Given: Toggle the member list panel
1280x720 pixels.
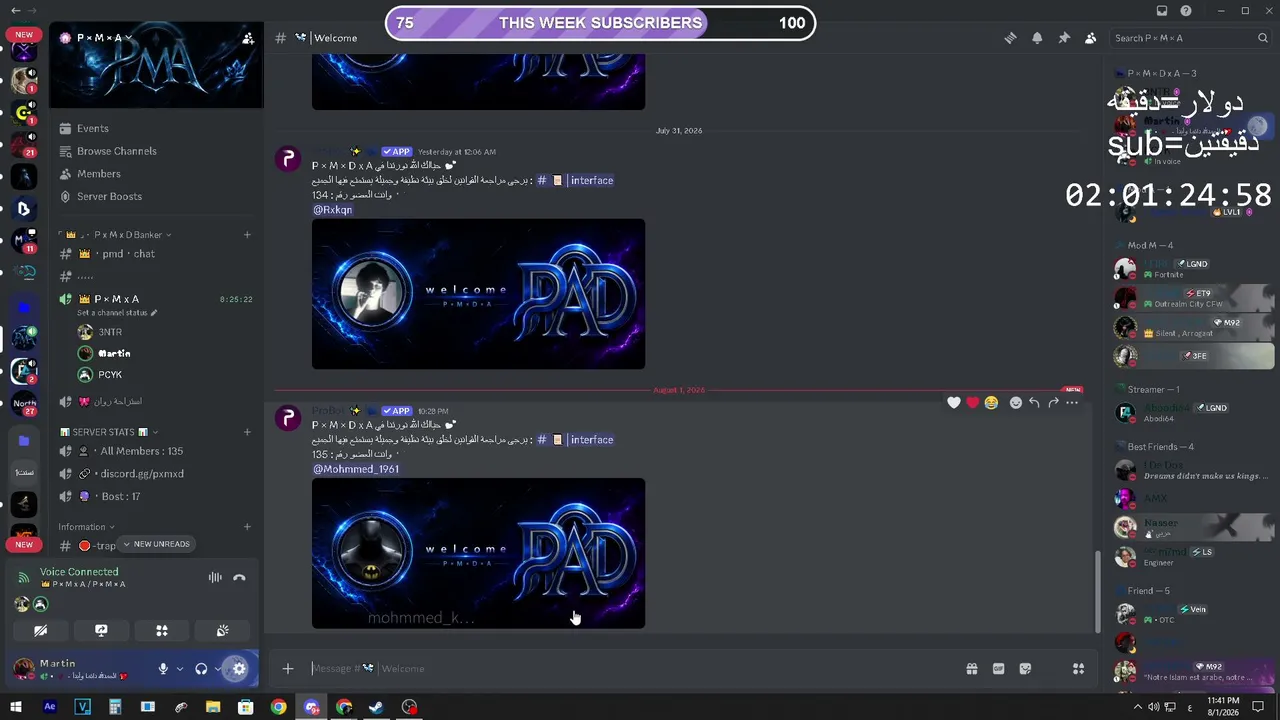Looking at the screenshot, I should click(x=1090, y=38).
